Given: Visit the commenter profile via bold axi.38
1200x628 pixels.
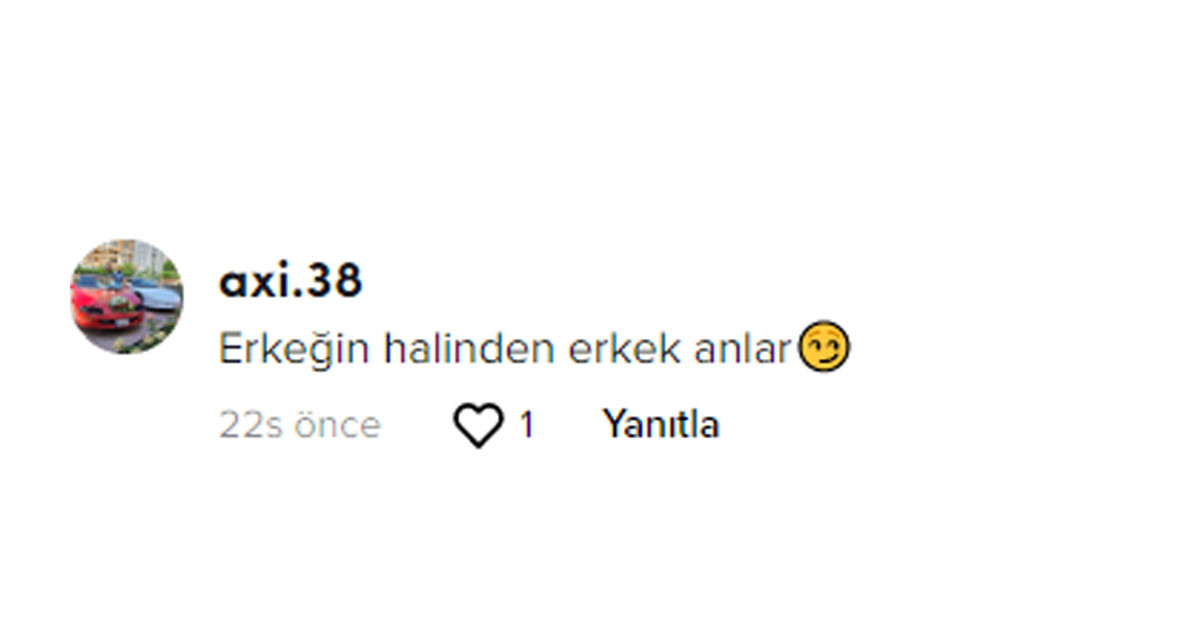Looking at the screenshot, I should (x=290, y=282).
